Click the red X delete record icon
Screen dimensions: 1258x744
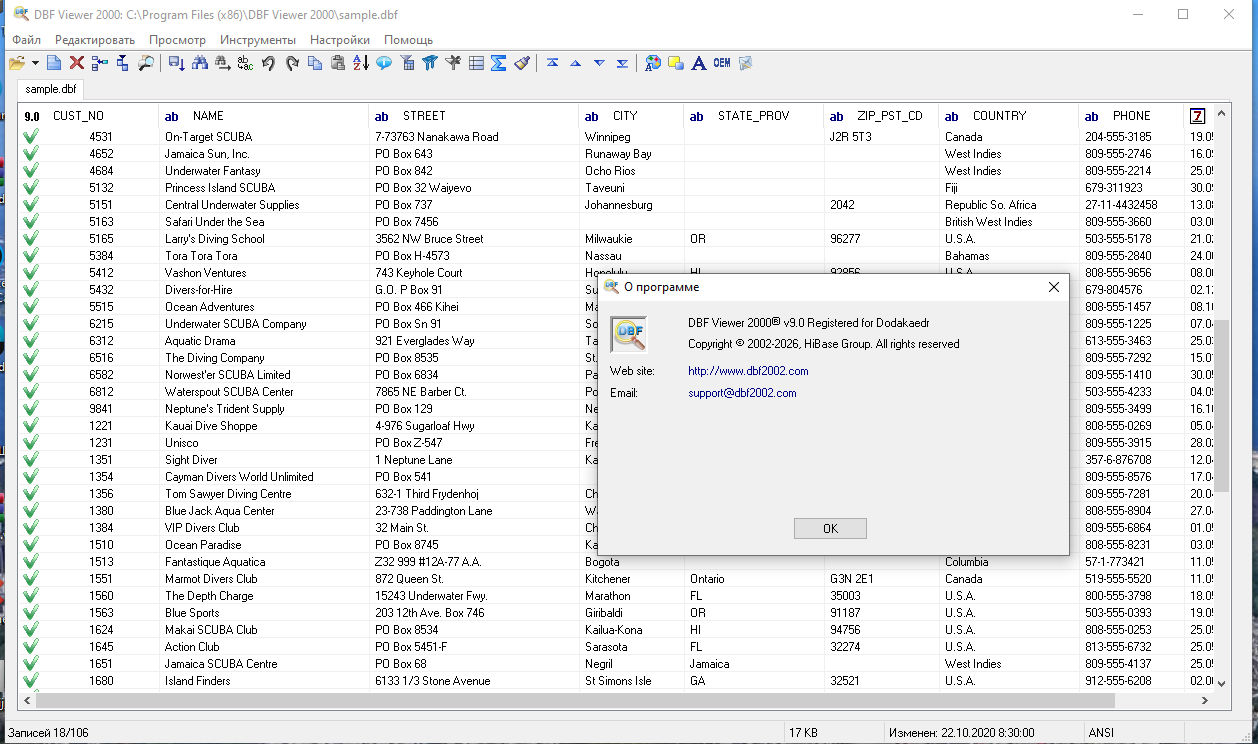pos(76,63)
